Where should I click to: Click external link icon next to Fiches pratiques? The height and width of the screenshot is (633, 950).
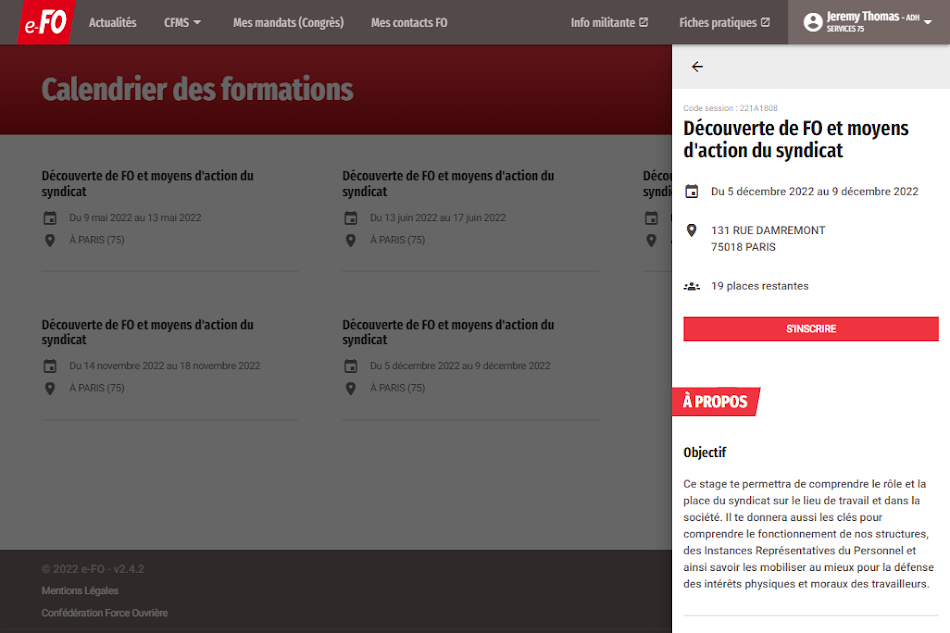[765, 22]
